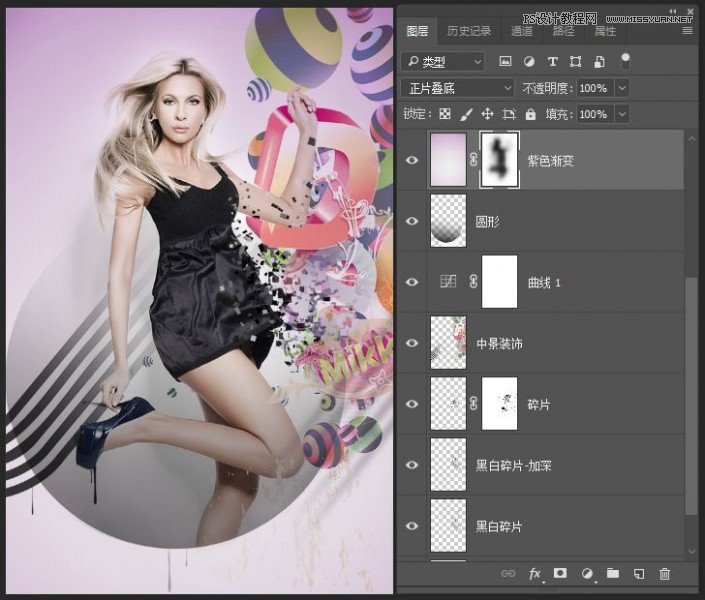Viewport: 705px width, 600px height.
Task: Add a layer style with fx icon
Action: (x=535, y=574)
